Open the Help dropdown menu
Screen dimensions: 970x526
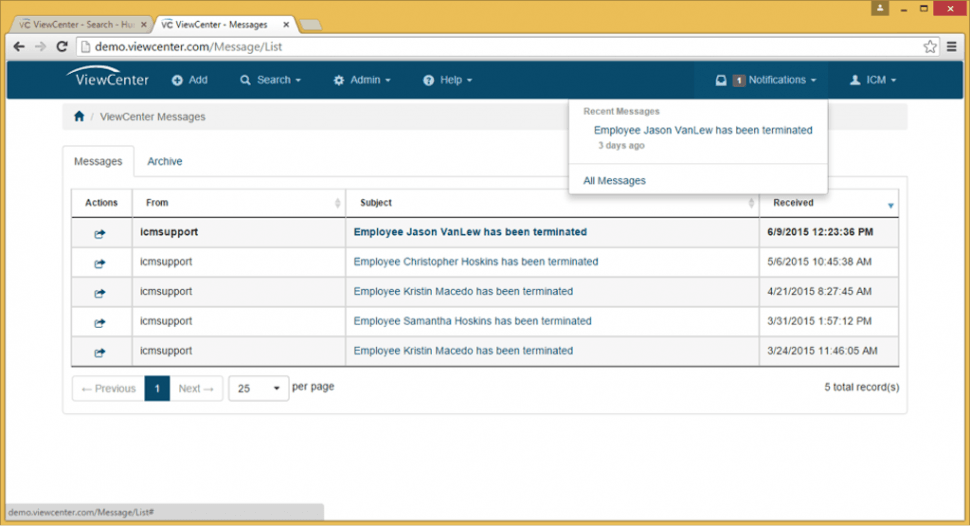pos(447,80)
